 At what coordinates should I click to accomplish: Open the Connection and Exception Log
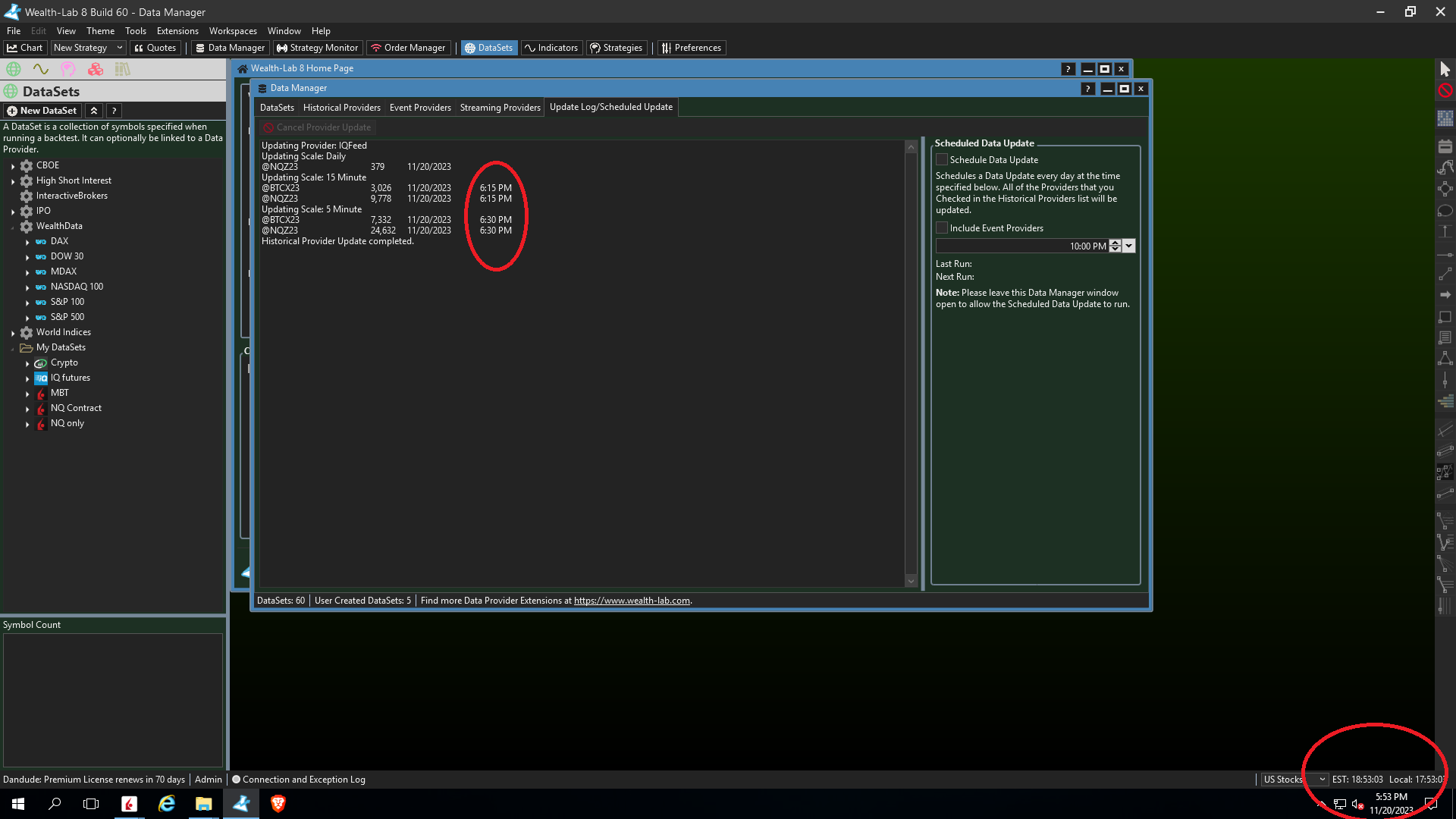[298, 780]
